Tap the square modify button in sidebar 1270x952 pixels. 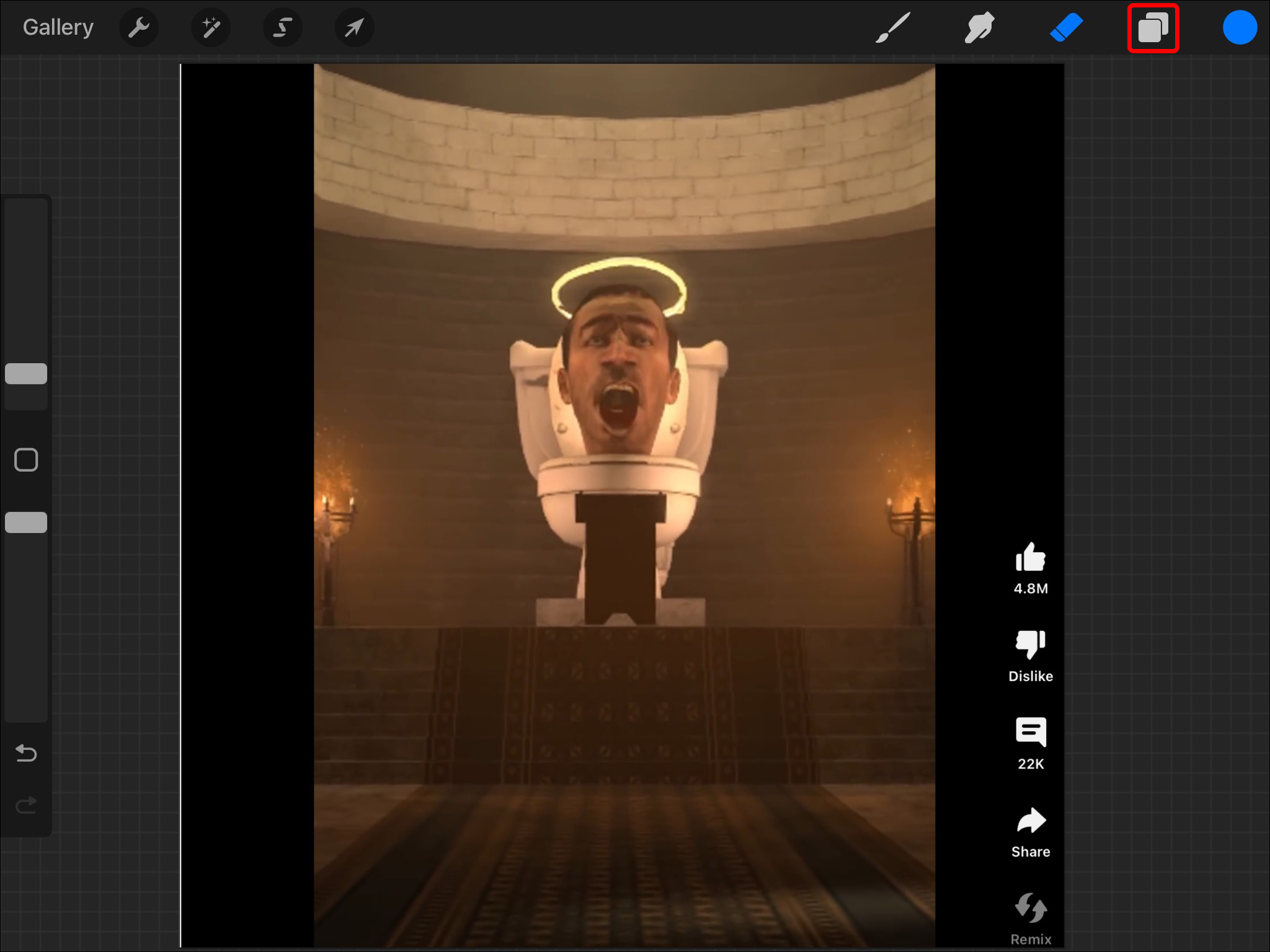pyautogui.click(x=26, y=460)
